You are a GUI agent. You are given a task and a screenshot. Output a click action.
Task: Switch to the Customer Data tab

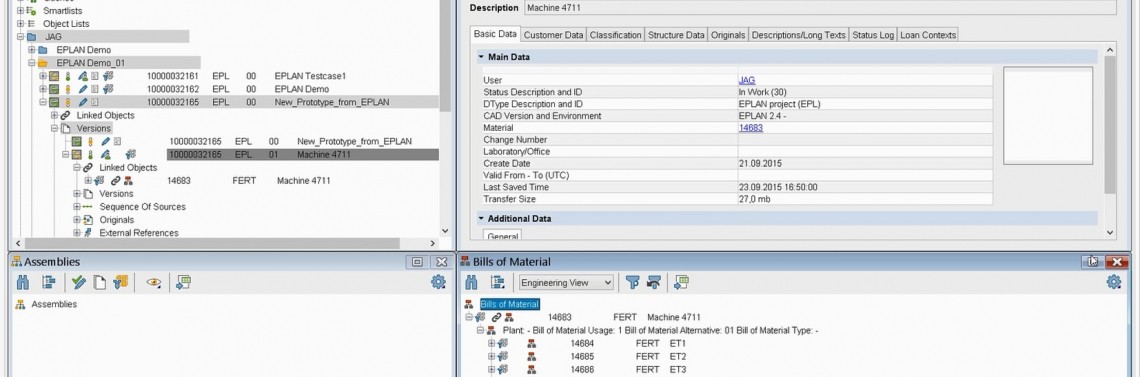tap(553, 35)
